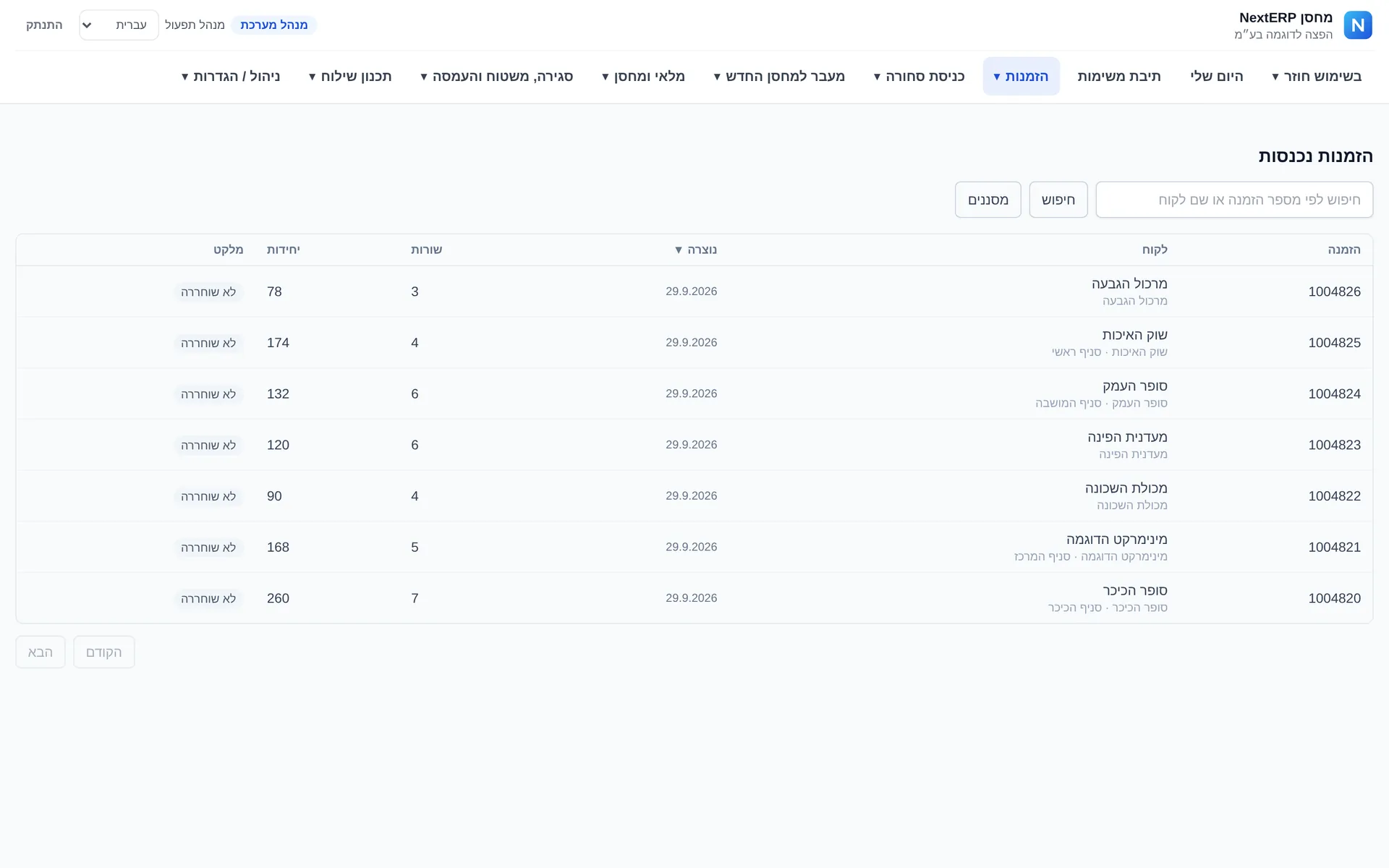Image resolution: width=1389 pixels, height=868 pixels.
Task: Click the הזמנה column header
Action: [x=1344, y=250]
